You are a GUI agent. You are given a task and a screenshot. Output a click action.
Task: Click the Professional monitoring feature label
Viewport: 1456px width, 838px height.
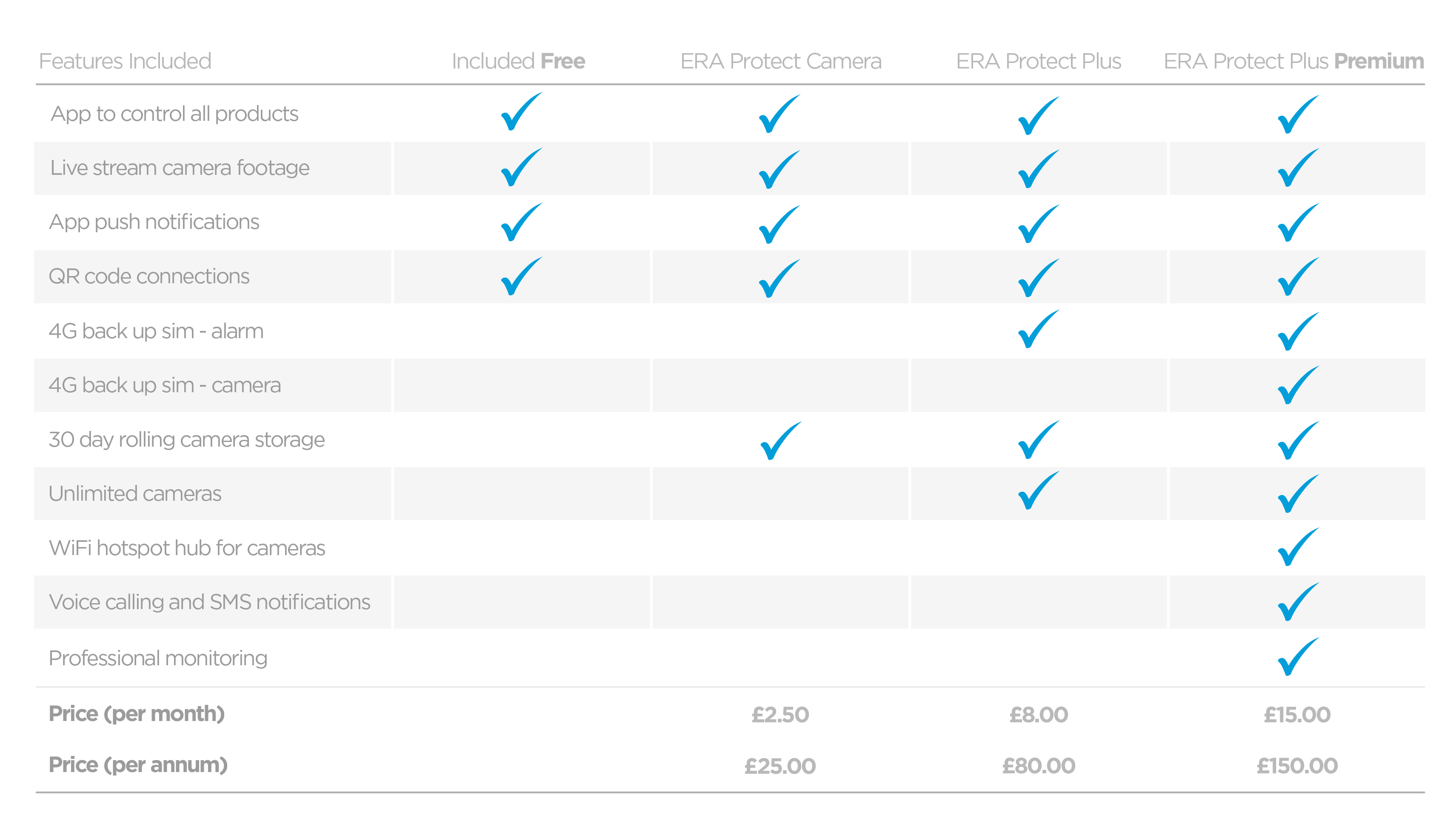[x=158, y=658]
